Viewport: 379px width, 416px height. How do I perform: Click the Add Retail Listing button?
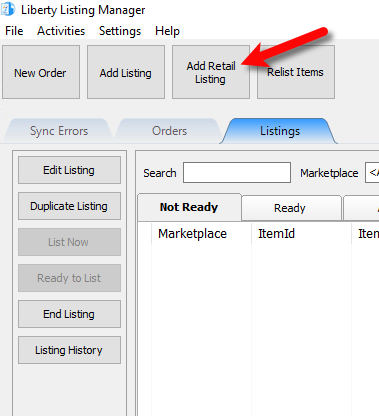[211, 72]
